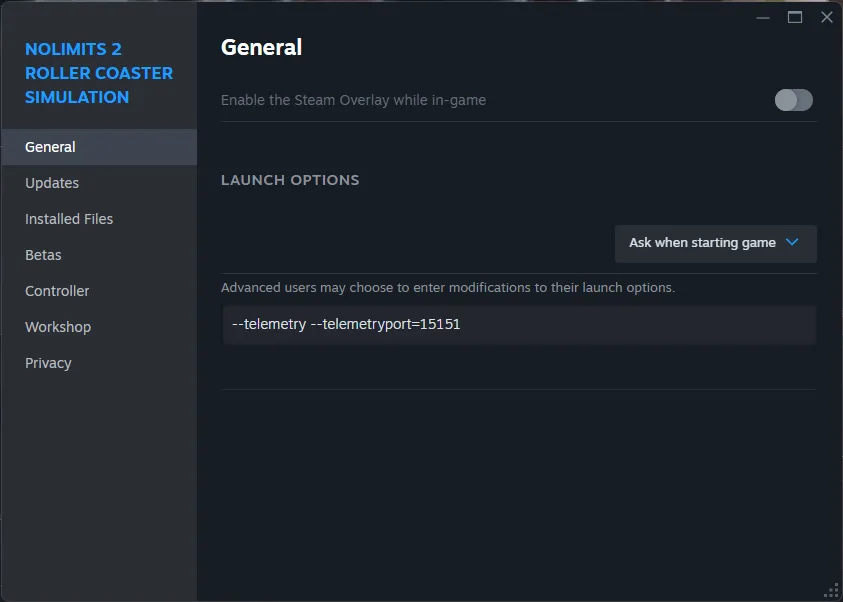Image resolution: width=843 pixels, height=602 pixels.
Task: Open the General settings tab
Action: point(99,147)
